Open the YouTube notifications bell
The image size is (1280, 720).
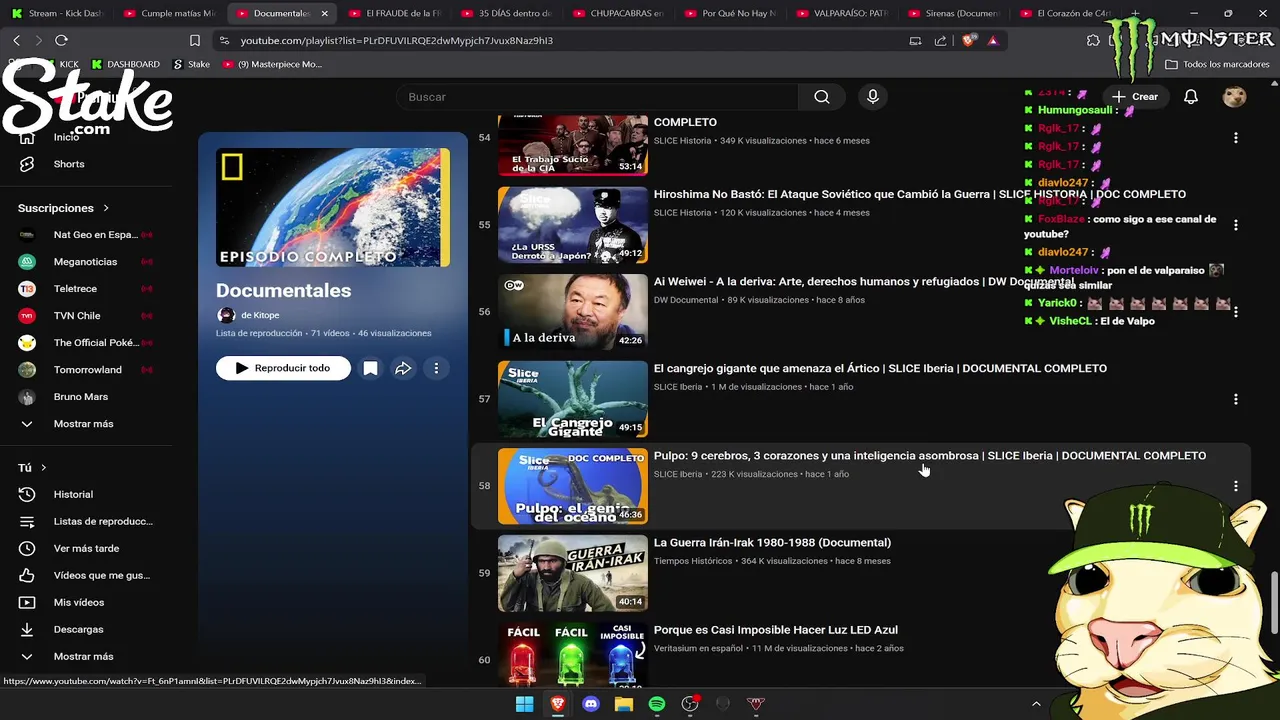[x=1191, y=97]
